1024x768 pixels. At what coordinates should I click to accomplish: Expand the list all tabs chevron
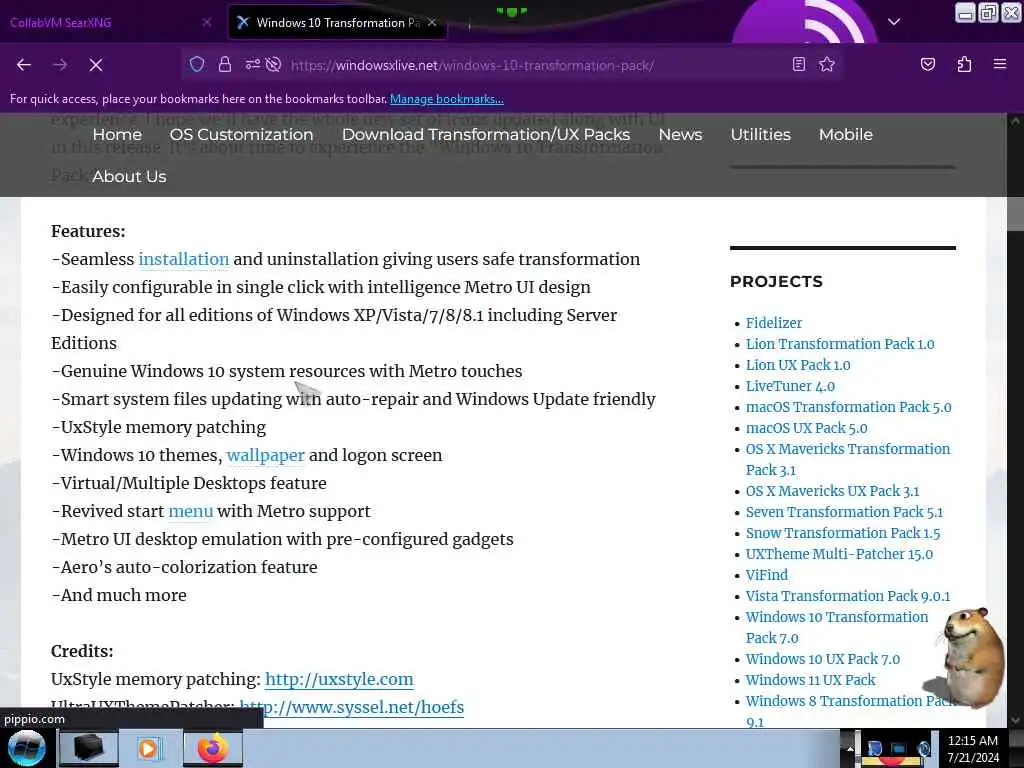(x=894, y=22)
